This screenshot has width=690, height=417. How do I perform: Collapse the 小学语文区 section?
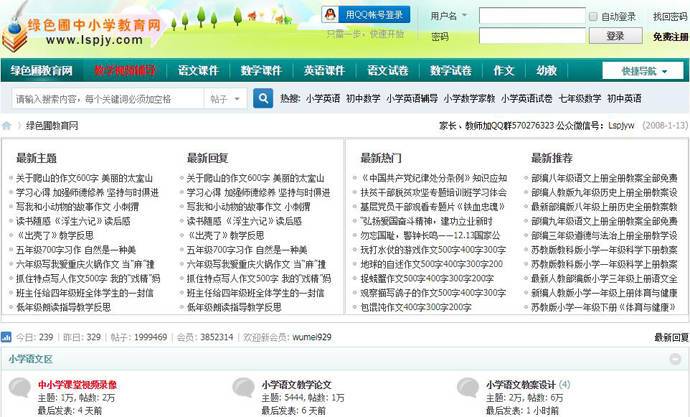(x=678, y=359)
